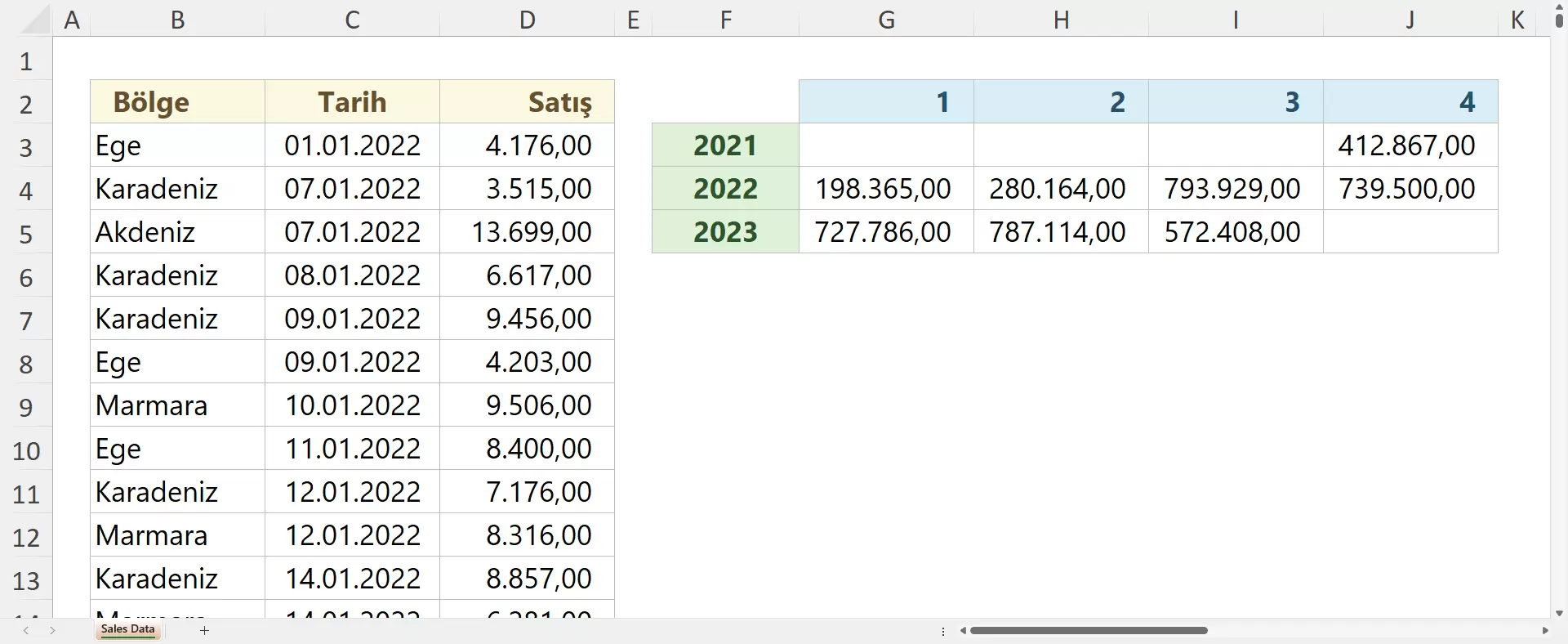This screenshot has height=644, width=1568.
Task: Select value 727.786,00
Action: pyautogui.click(x=886, y=231)
